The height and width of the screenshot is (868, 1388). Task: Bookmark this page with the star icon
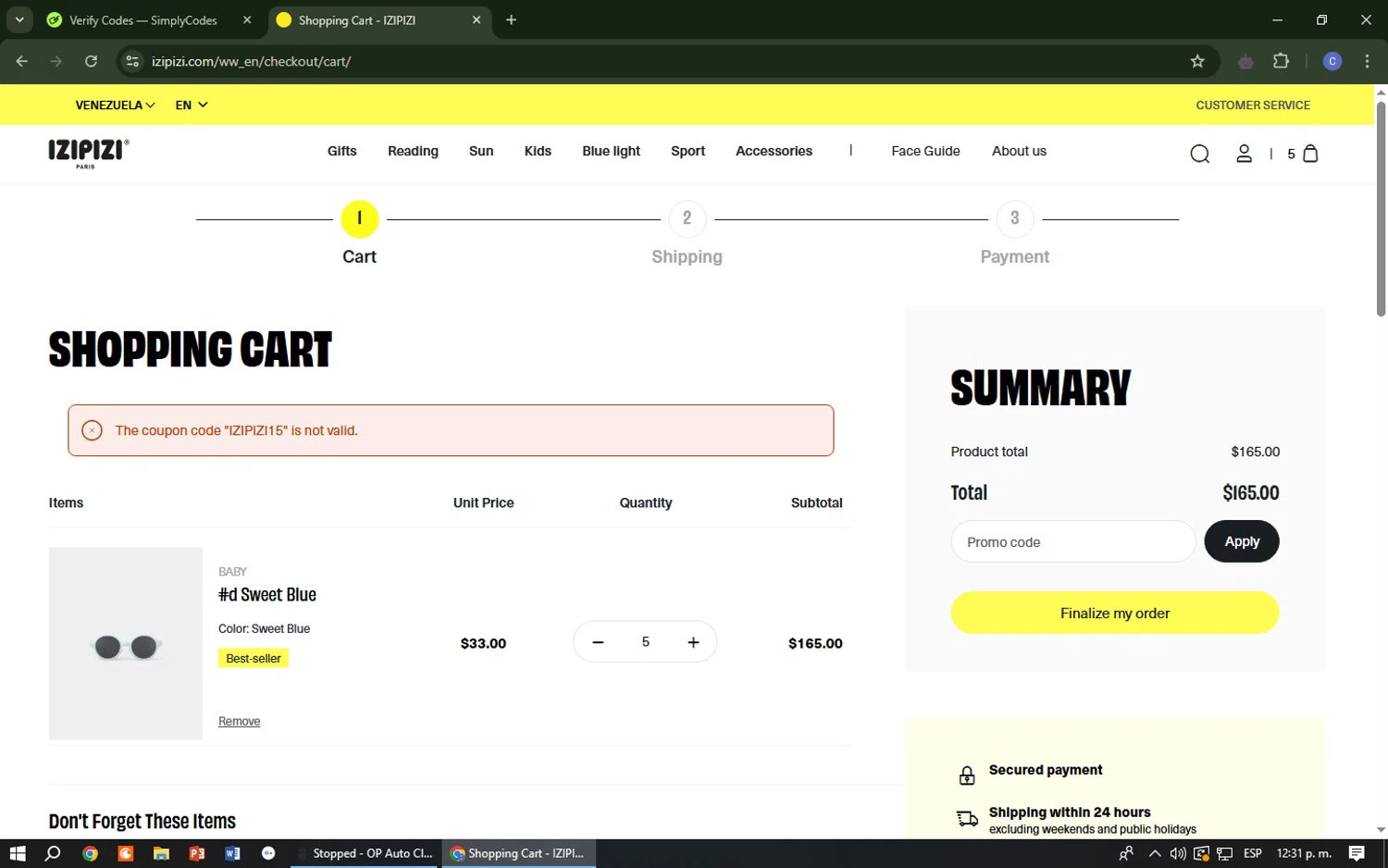[x=1197, y=61]
